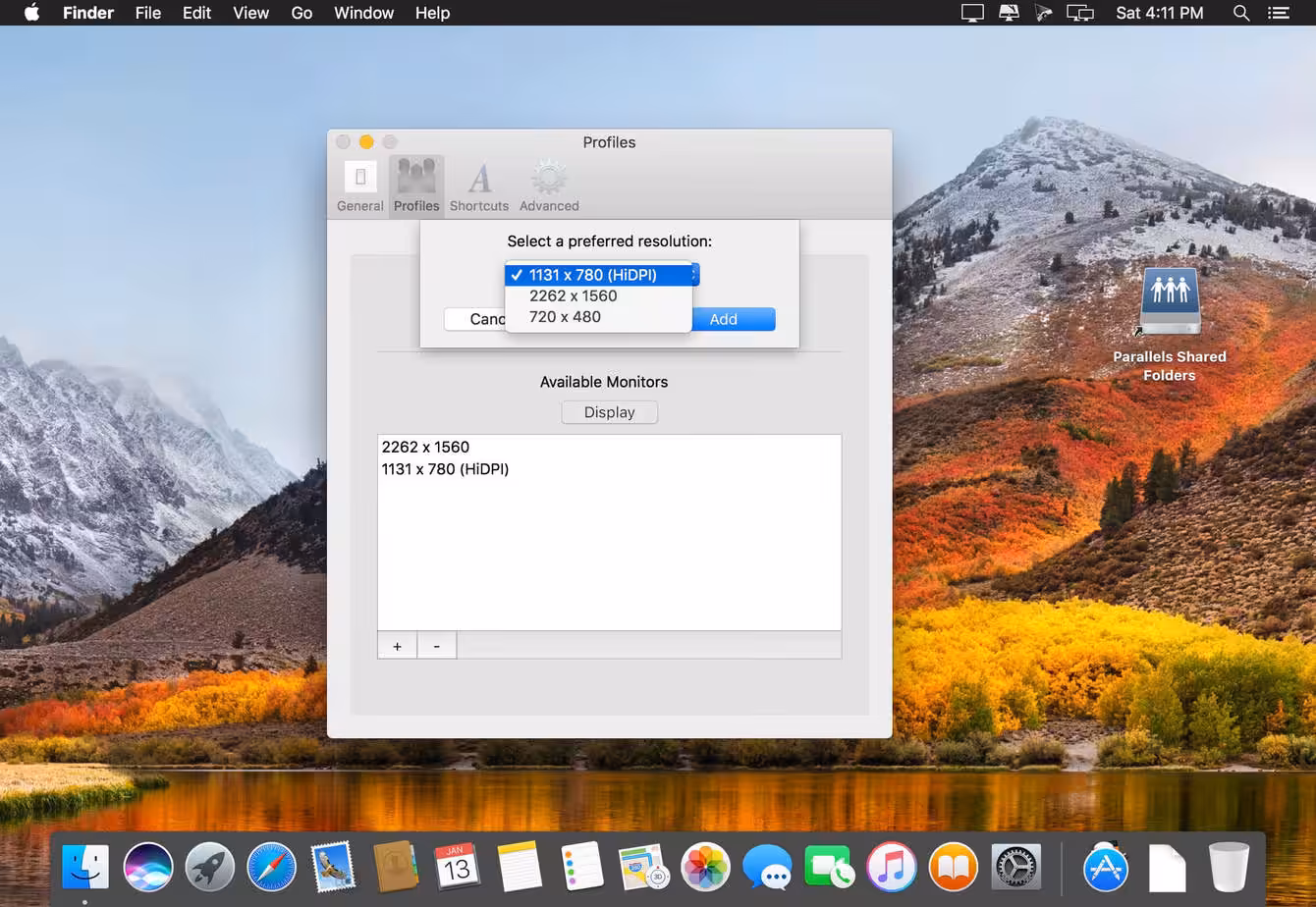Launch iTunes from the Dock
The height and width of the screenshot is (907, 1316).
click(x=891, y=868)
